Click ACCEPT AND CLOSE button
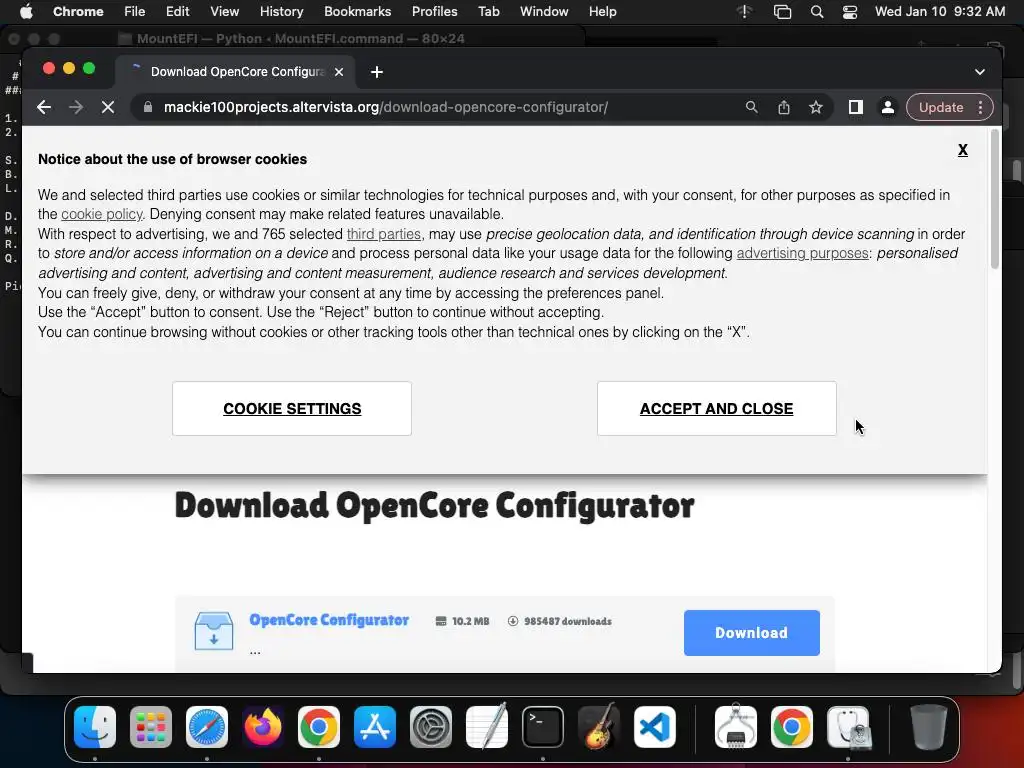Screen dimensions: 1024x768 point(716,408)
